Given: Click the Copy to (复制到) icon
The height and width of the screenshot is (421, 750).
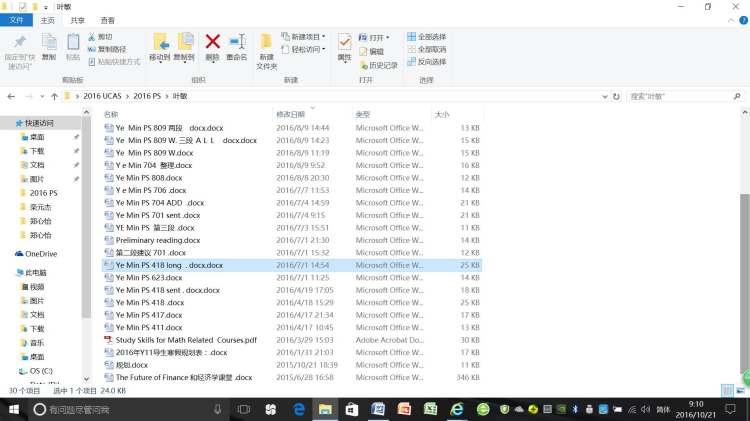Looking at the screenshot, I should click(185, 42).
